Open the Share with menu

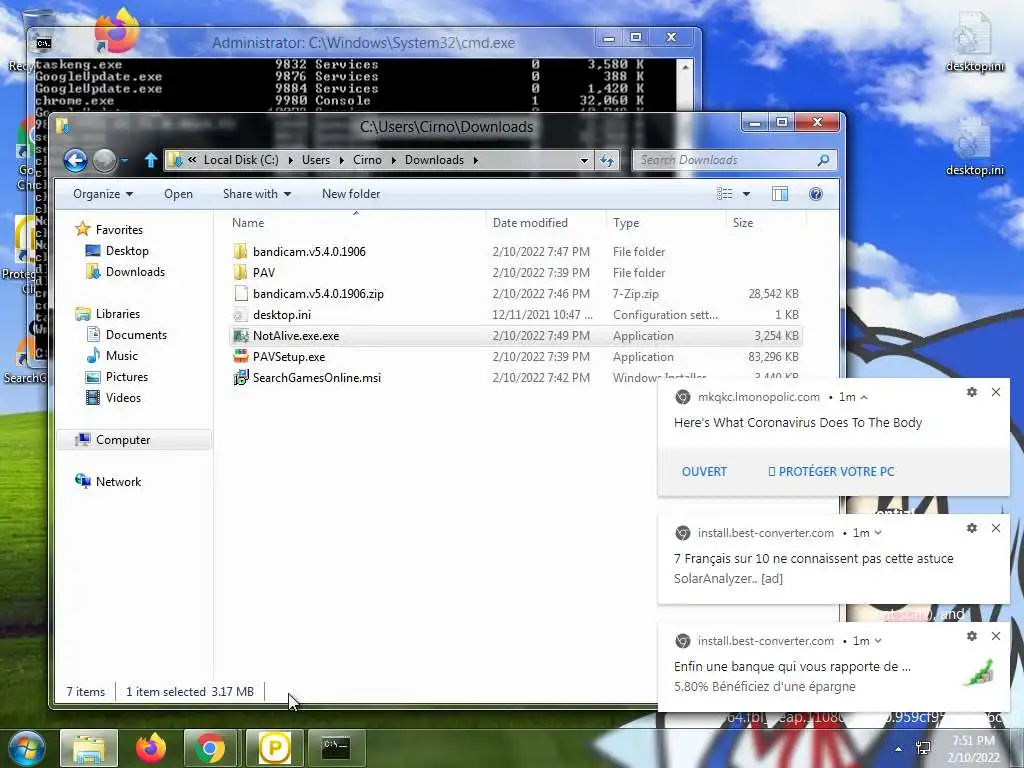tap(257, 194)
